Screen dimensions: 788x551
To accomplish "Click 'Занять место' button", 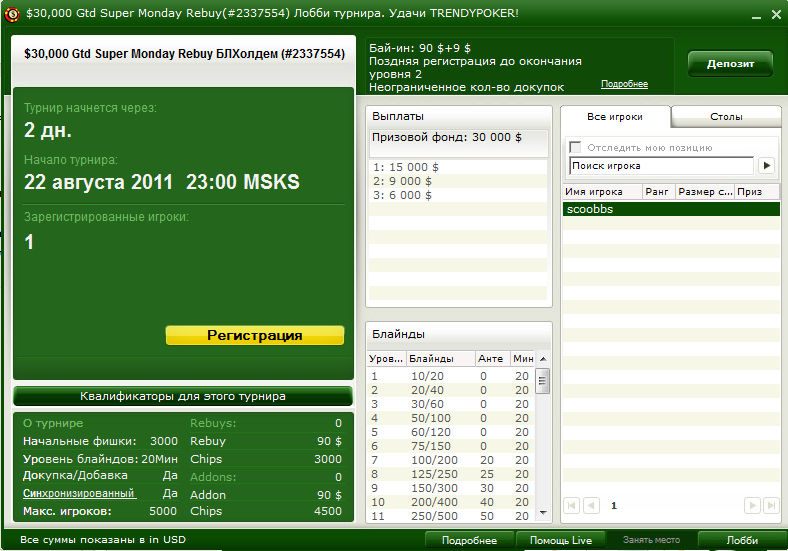I will [x=651, y=540].
